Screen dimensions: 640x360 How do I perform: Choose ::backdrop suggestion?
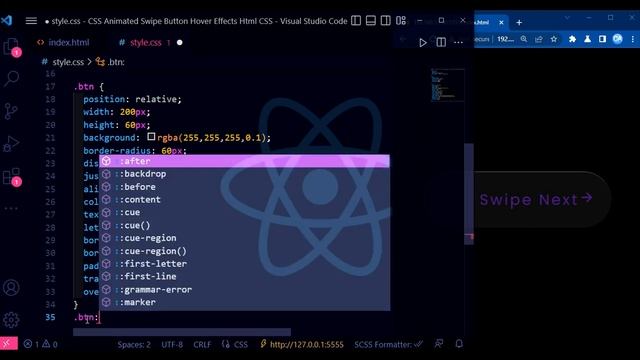[244, 174]
